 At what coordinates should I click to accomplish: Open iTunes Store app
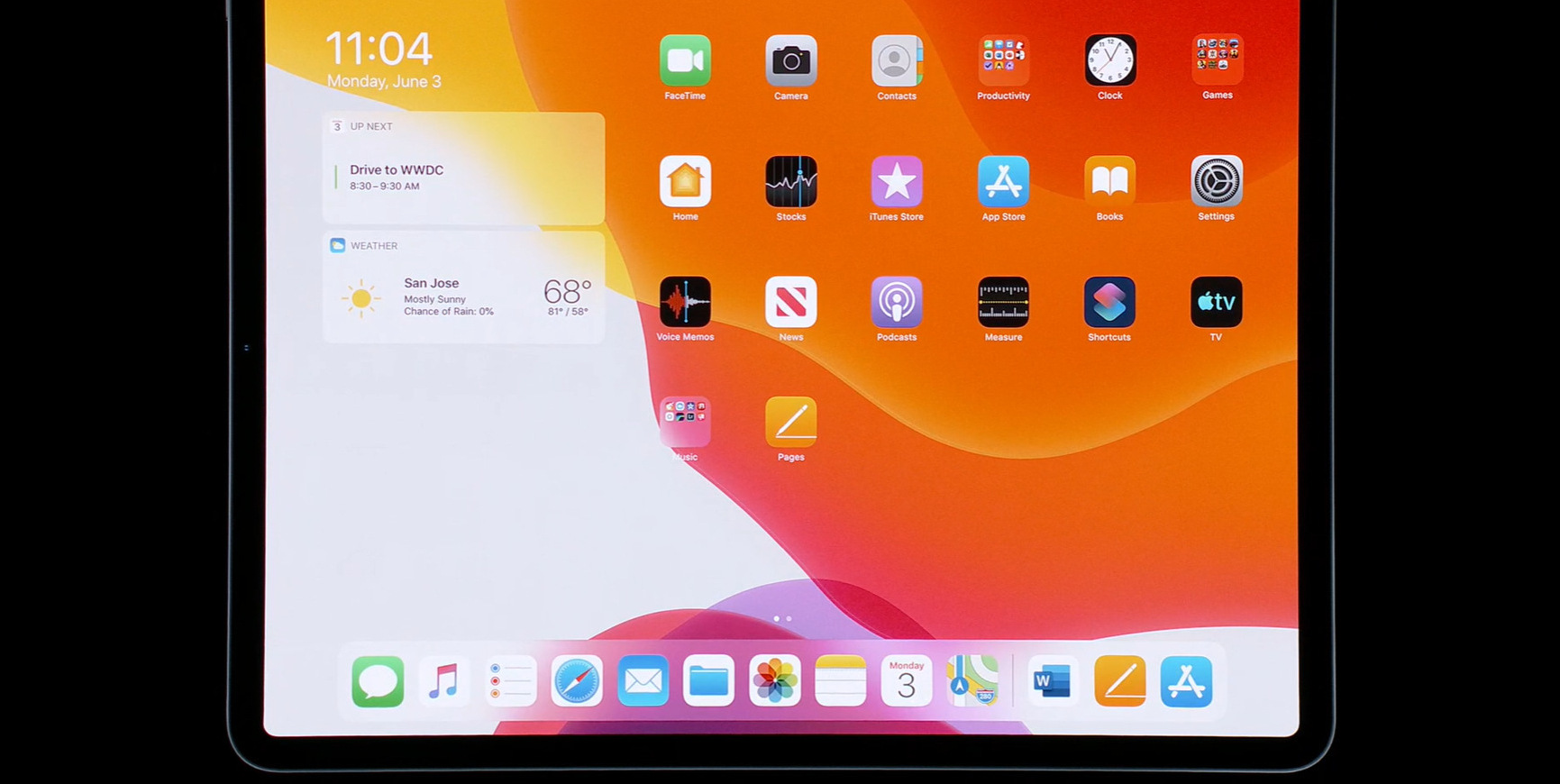point(897,181)
